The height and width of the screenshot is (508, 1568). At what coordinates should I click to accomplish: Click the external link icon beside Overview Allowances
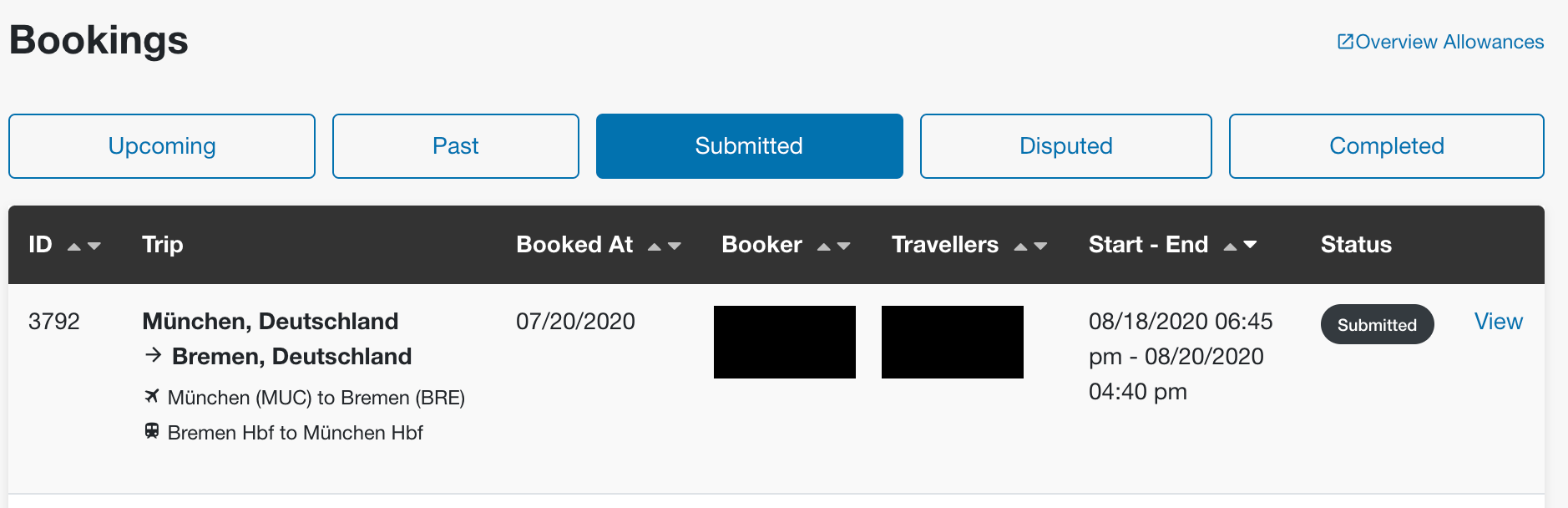(x=1345, y=42)
